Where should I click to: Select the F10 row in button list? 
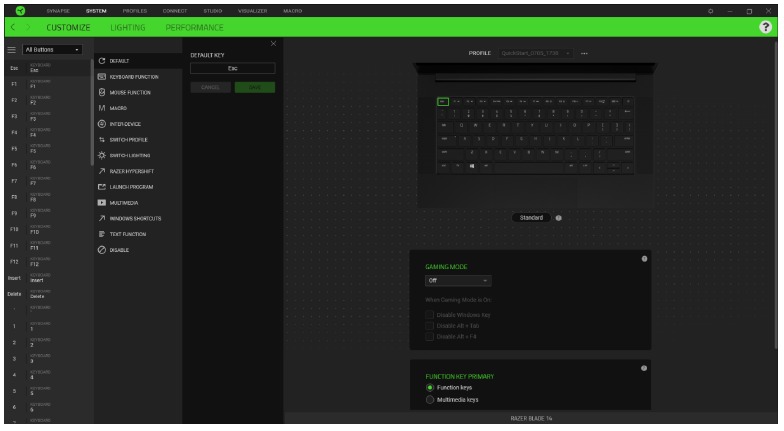click(x=48, y=230)
